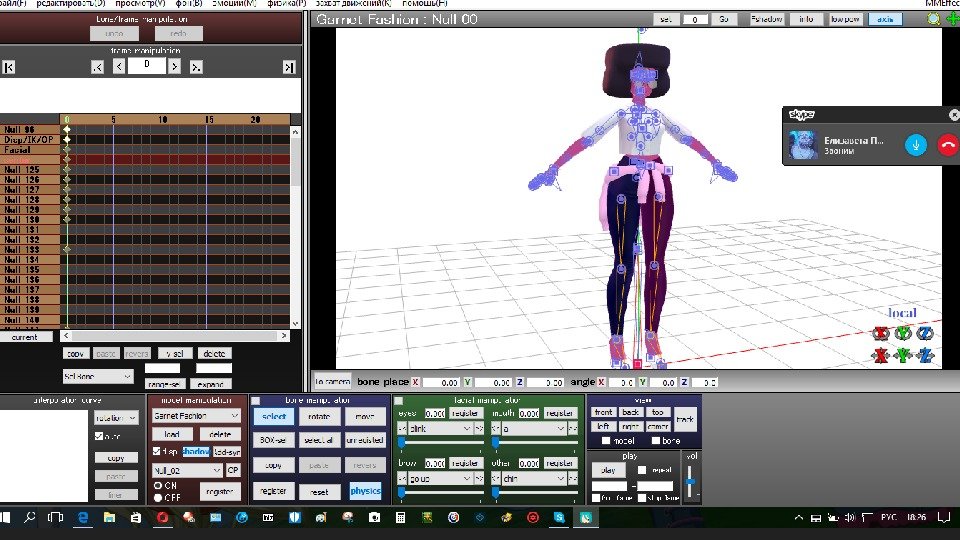
Task: Click the viewport zoom magnifier icon
Action: point(933,19)
